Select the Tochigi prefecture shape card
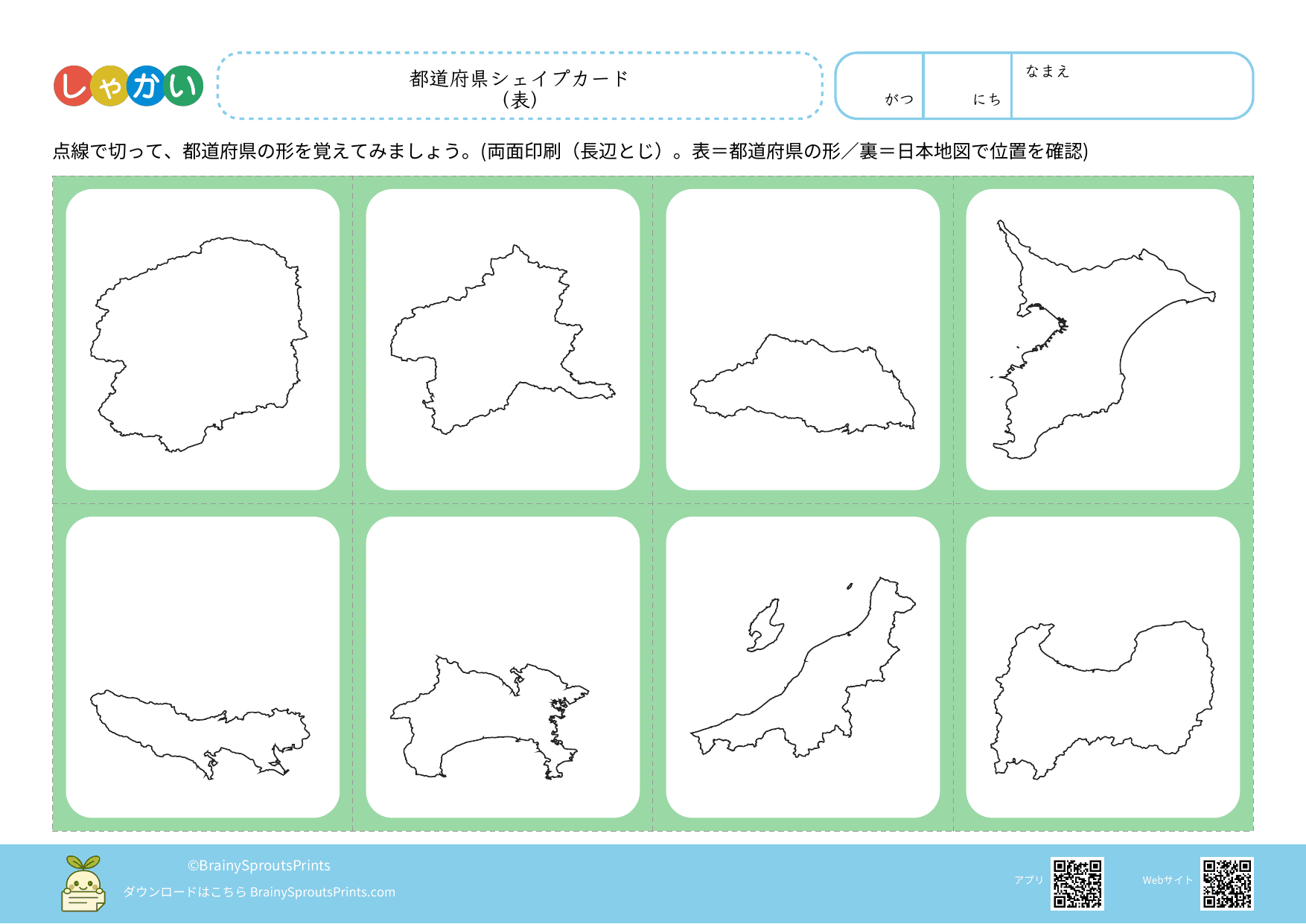Image resolution: width=1306 pixels, height=924 pixels. point(203,340)
